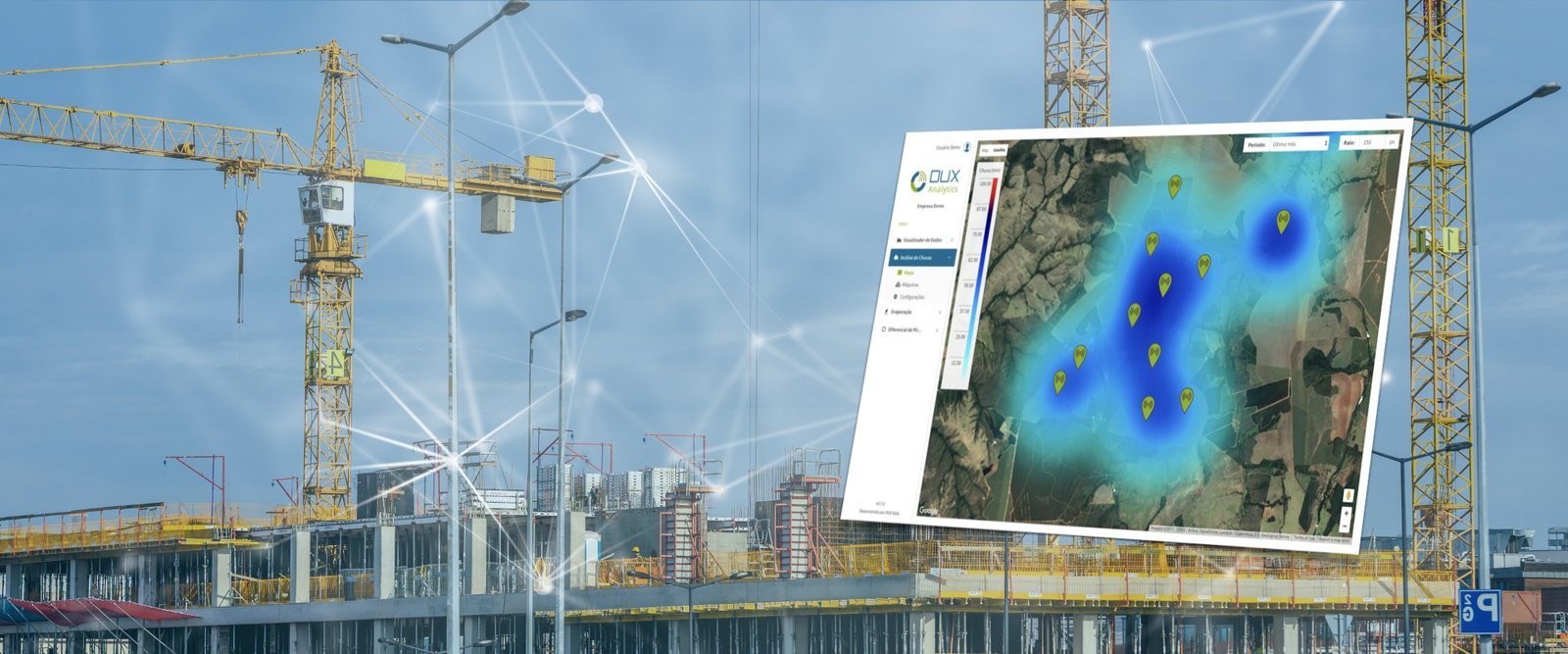Open the Máquinas page in the sidebar
The image size is (1568, 654).
[x=908, y=284]
